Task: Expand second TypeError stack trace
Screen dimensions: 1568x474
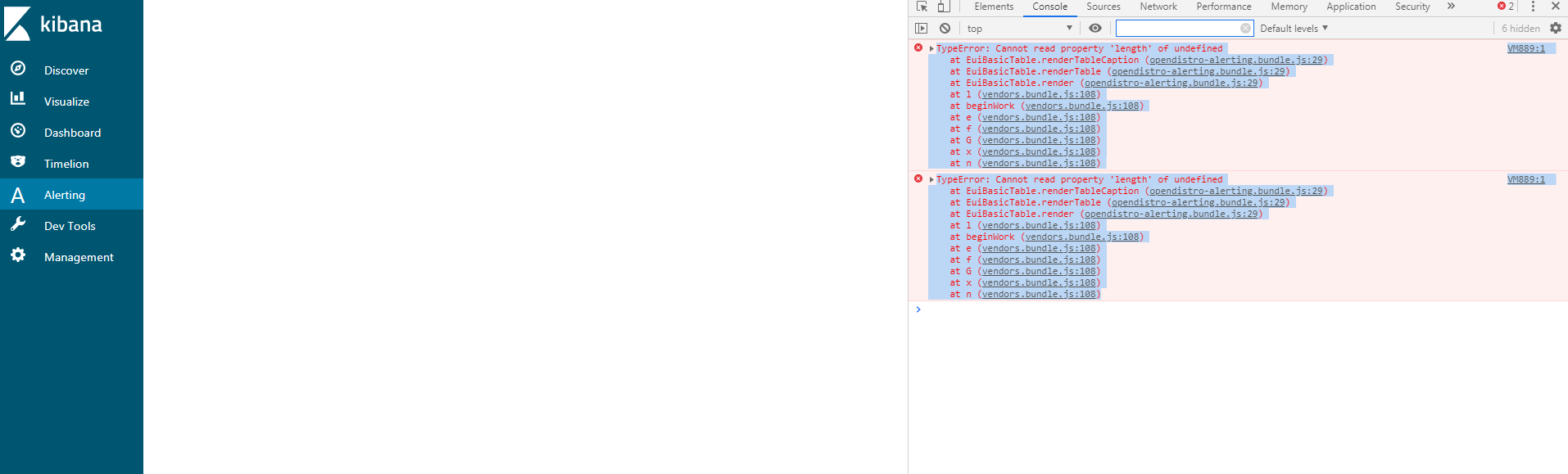Action: click(931, 180)
